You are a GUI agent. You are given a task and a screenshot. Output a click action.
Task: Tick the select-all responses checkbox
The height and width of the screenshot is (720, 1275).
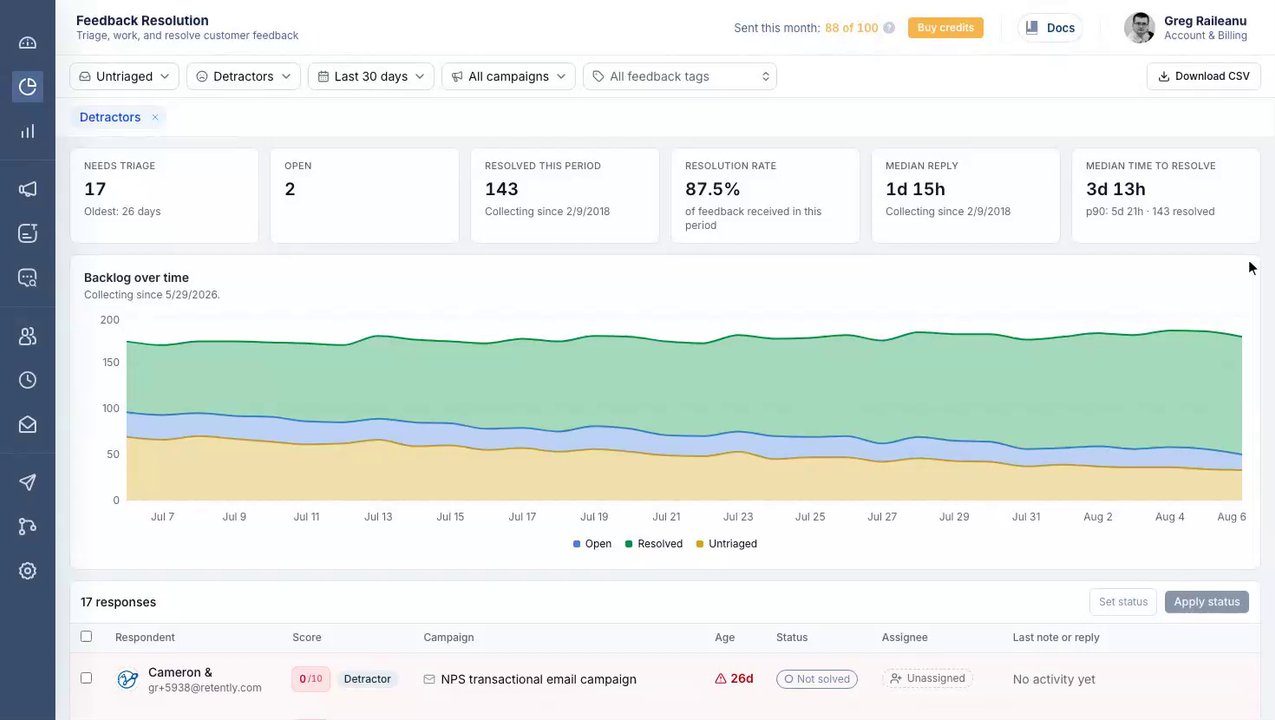click(86, 636)
